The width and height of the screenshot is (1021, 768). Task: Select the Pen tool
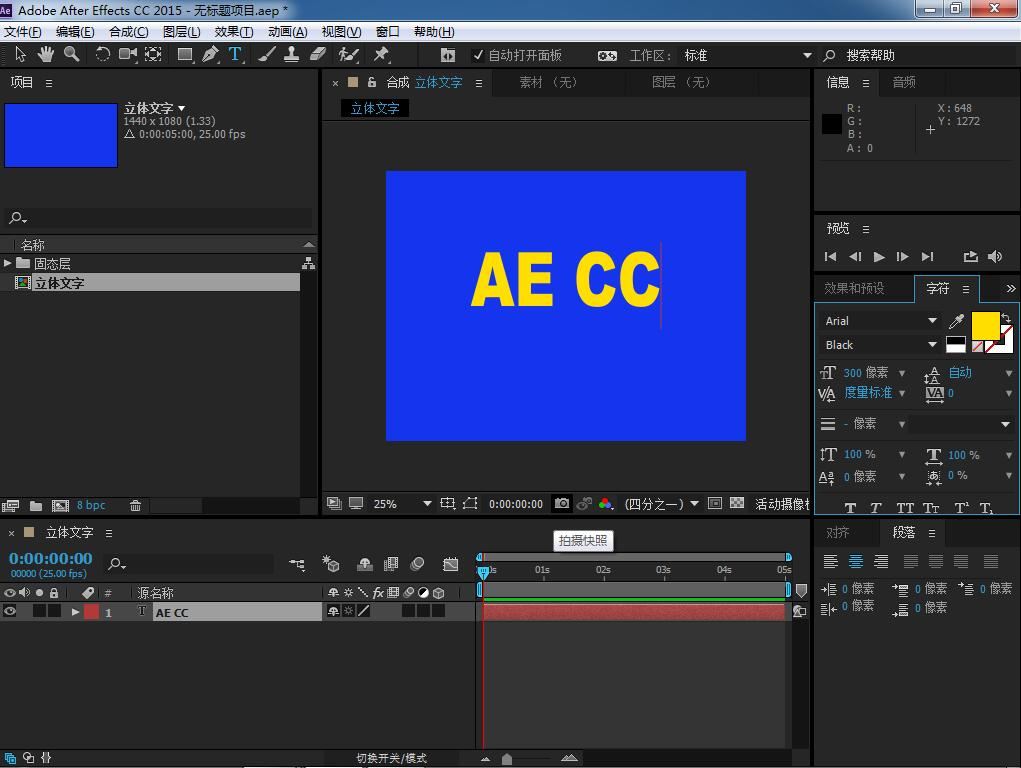point(210,55)
